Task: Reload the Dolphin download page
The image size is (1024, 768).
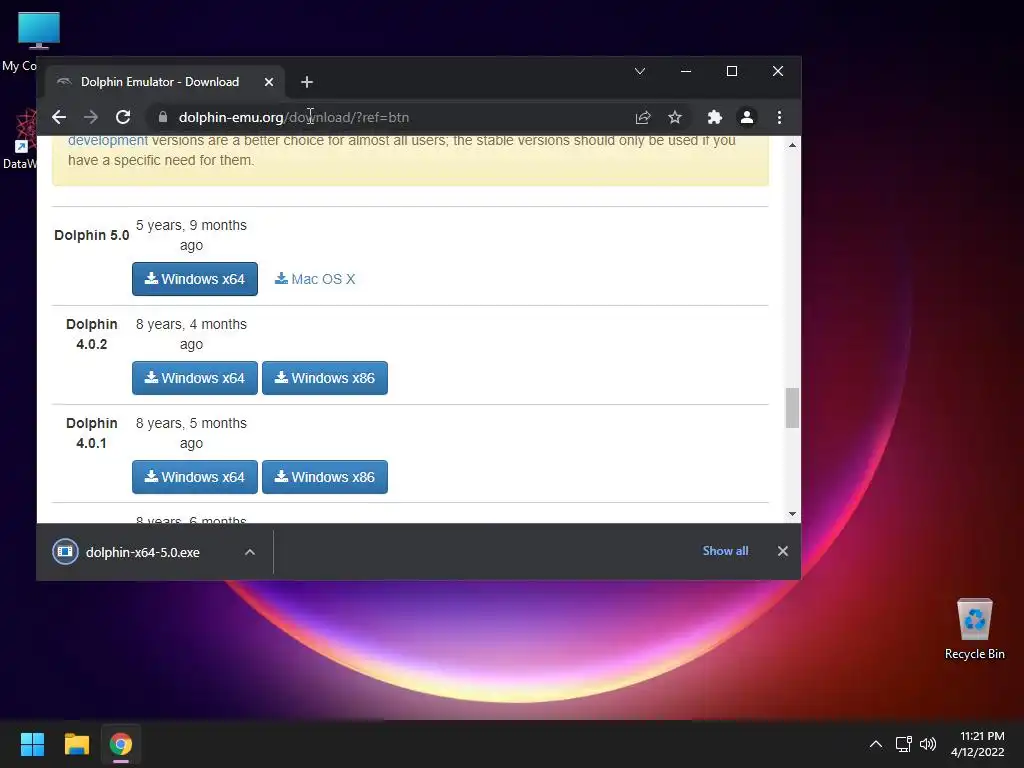Action: click(x=123, y=118)
